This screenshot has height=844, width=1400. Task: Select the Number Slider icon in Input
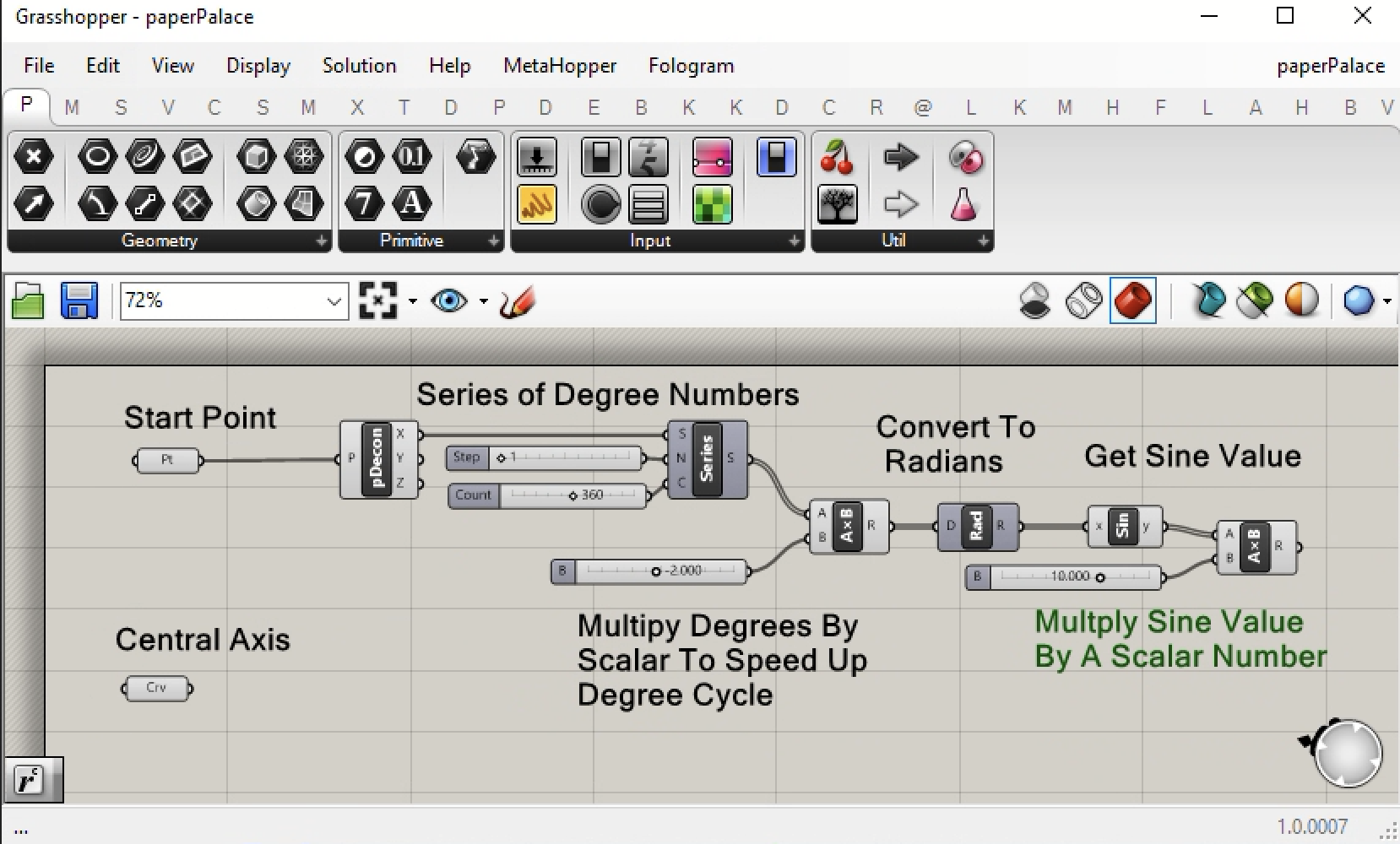tap(537, 157)
